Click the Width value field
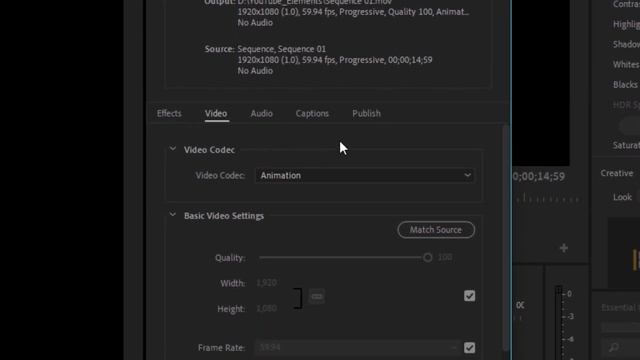The image size is (640, 360). click(x=267, y=283)
